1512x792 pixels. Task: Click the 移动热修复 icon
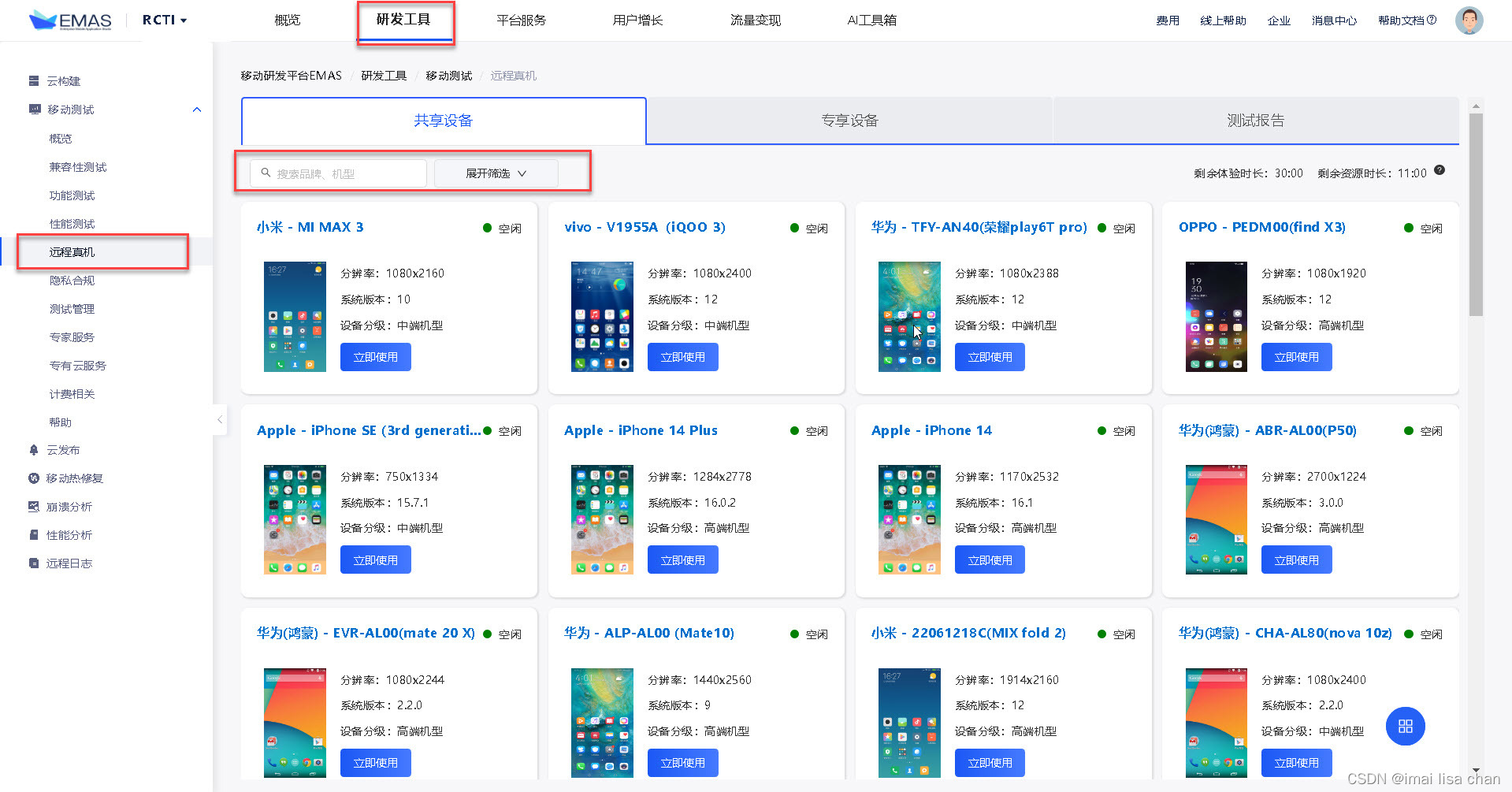34,478
